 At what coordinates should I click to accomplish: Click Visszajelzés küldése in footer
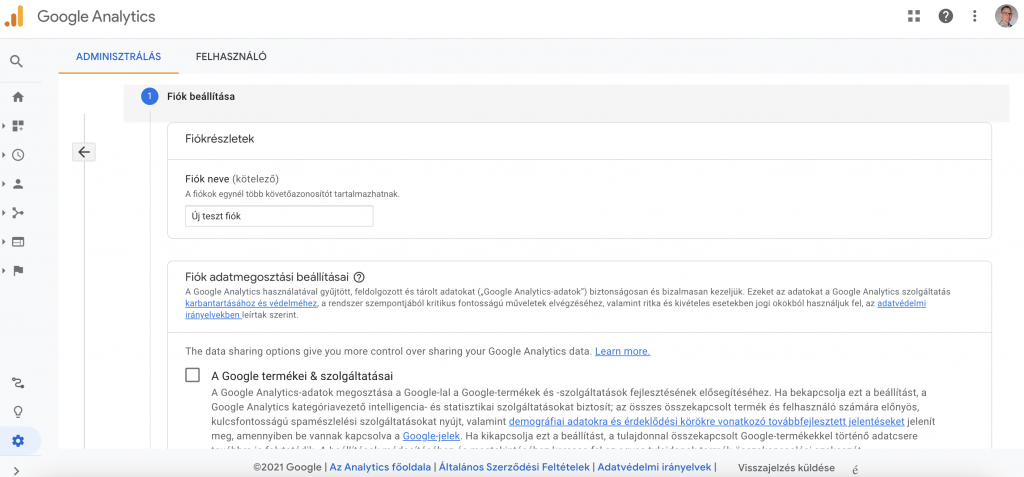[x=786, y=468]
